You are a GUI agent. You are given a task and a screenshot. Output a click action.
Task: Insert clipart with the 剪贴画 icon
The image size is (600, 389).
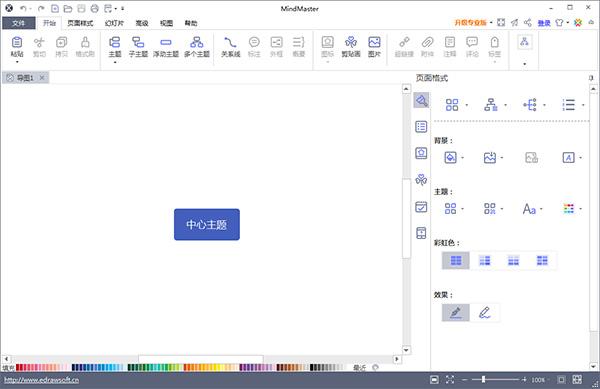click(x=351, y=47)
